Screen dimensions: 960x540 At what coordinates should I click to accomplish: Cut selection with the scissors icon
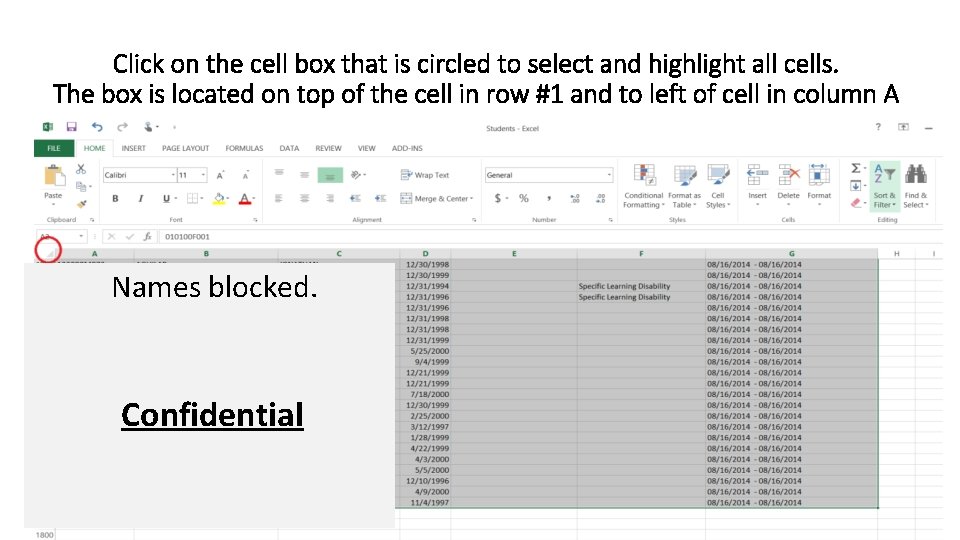coord(81,169)
